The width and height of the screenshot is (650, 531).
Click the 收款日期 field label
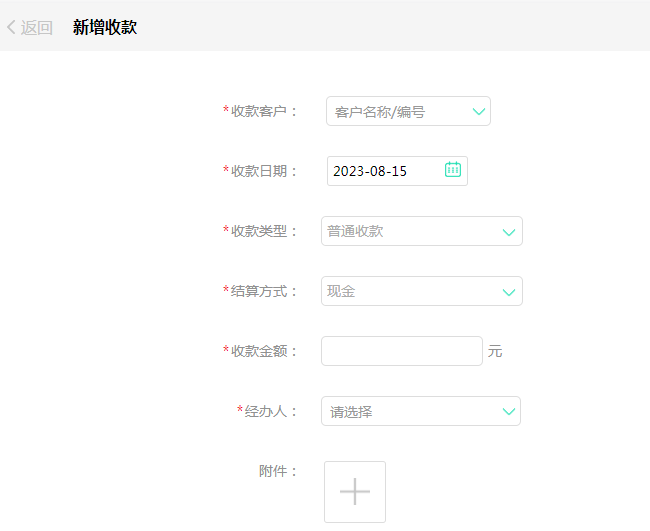264,171
